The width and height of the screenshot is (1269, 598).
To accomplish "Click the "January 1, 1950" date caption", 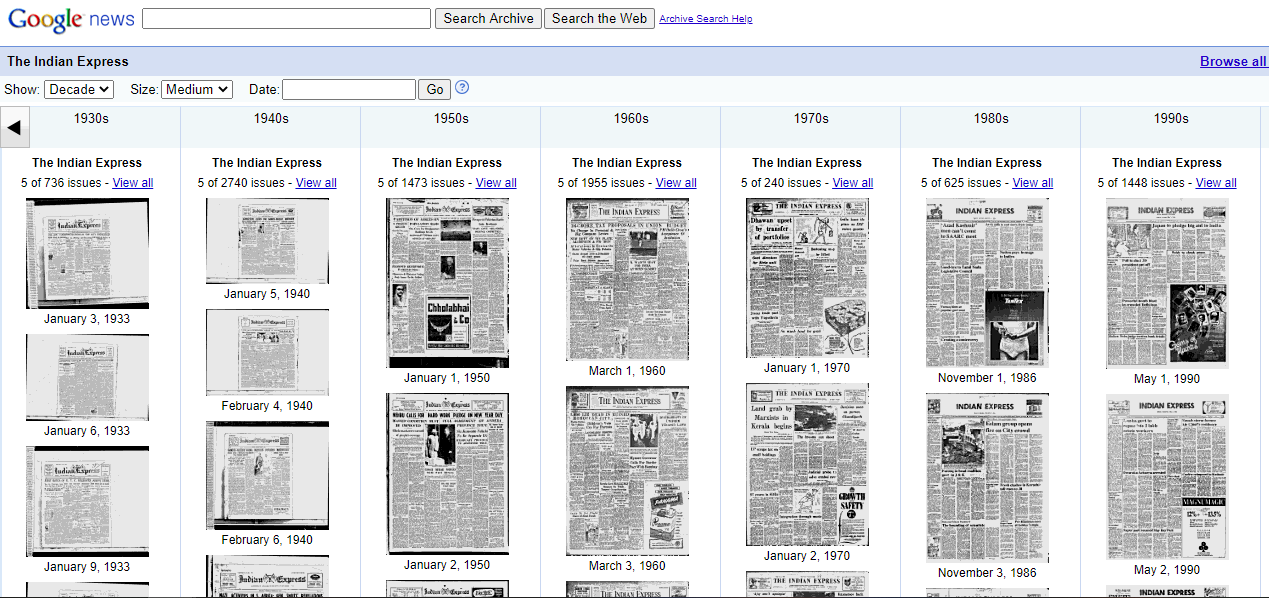I will tap(447, 378).
